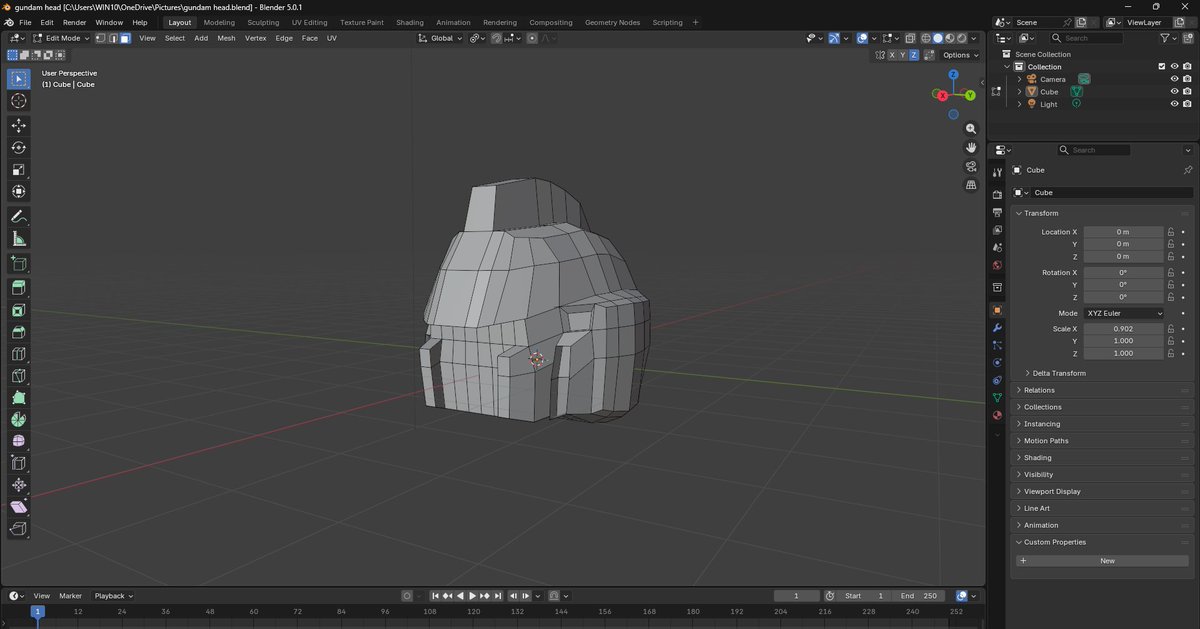
Task: Select the Inset Faces tool
Action: pos(18,310)
